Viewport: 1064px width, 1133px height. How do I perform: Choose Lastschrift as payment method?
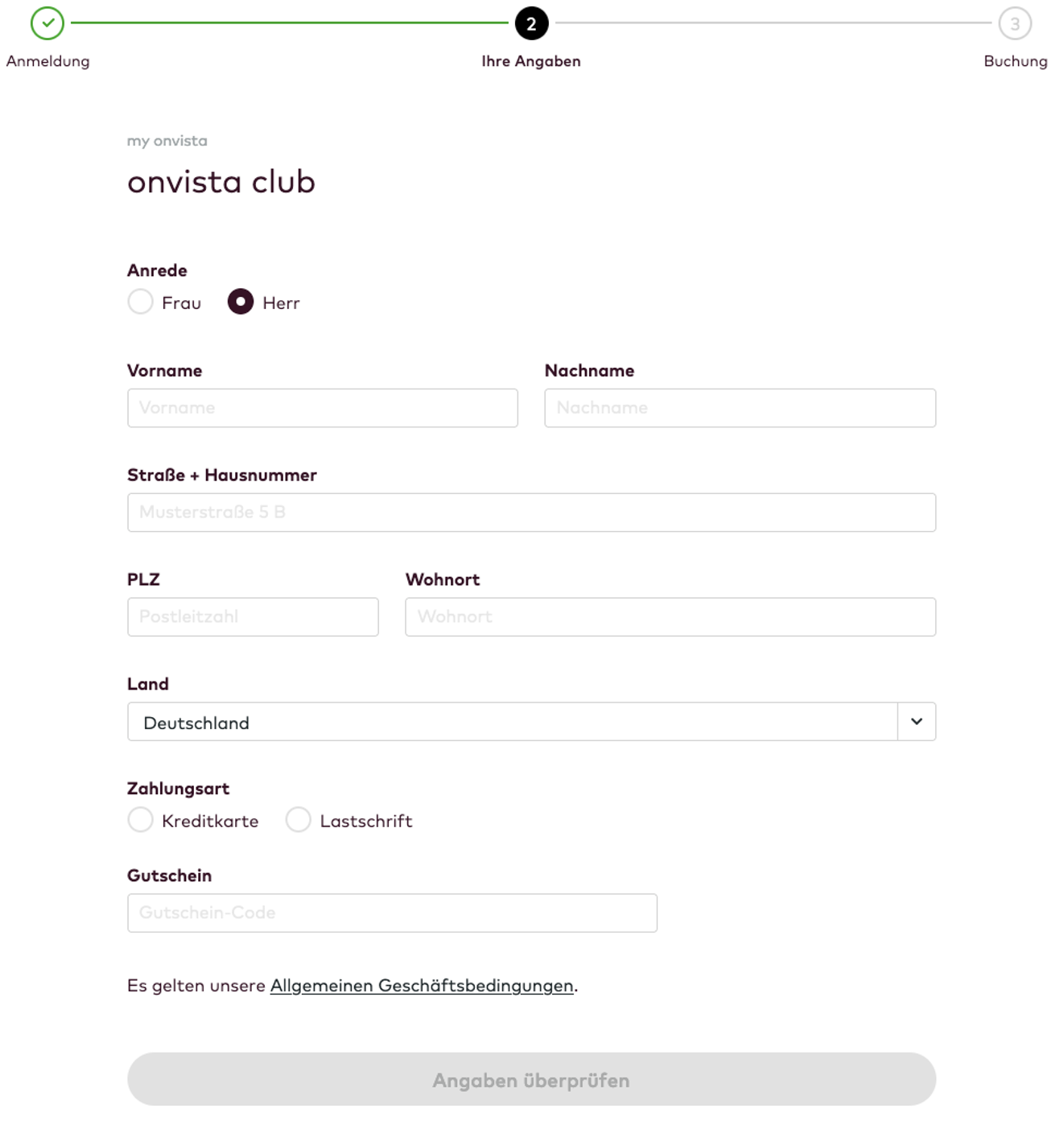click(x=298, y=820)
